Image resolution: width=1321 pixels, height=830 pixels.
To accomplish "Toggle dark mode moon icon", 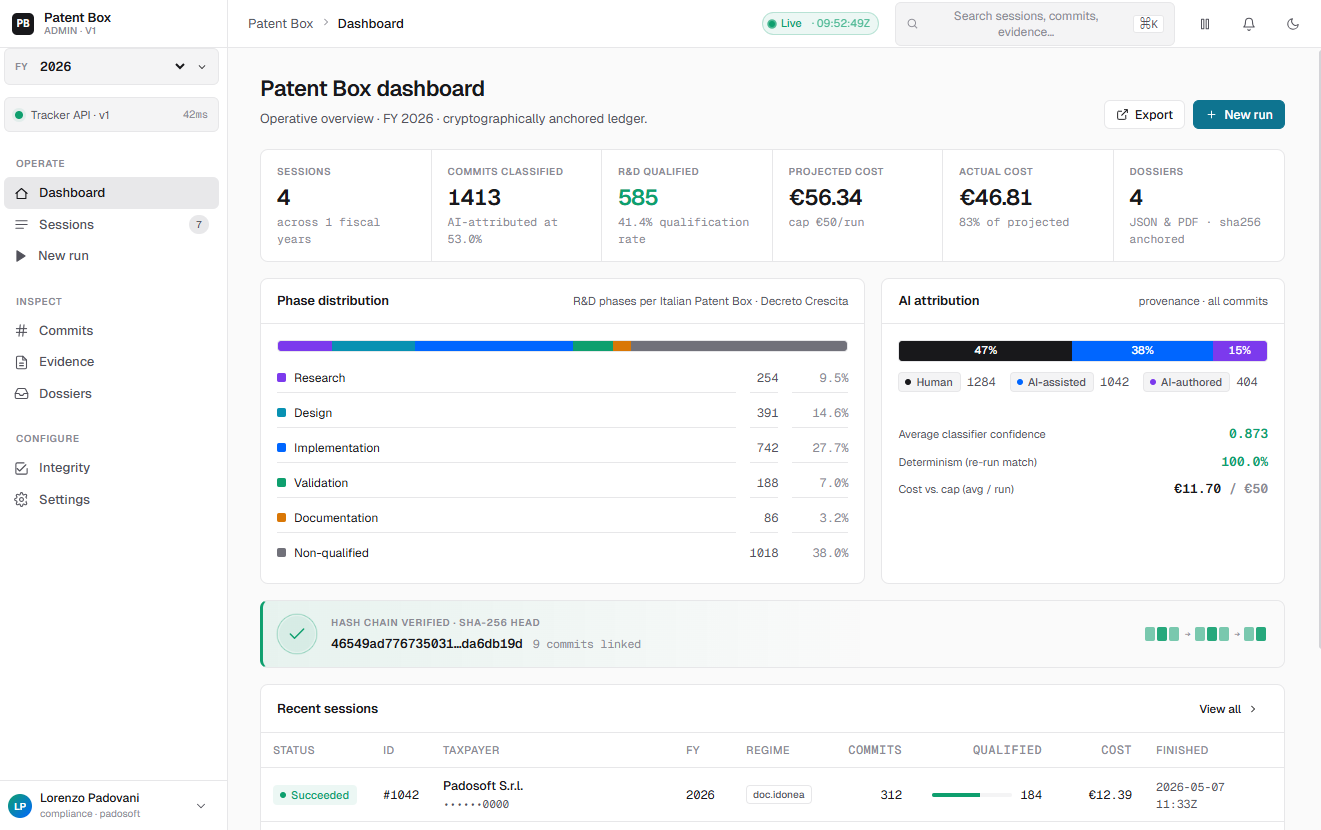I will [x=1293, y=24].
